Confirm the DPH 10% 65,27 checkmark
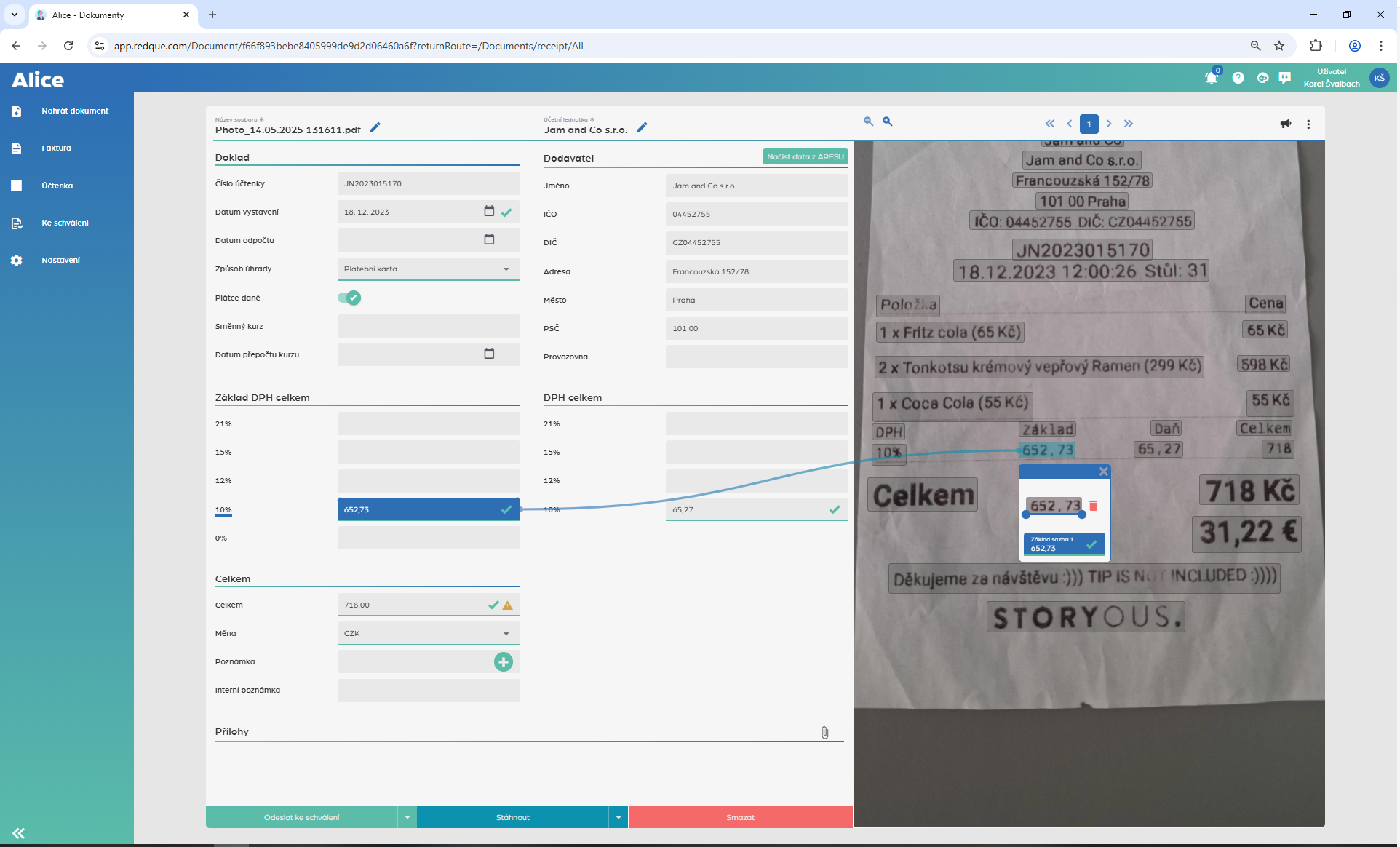 [x=835, y=509]
